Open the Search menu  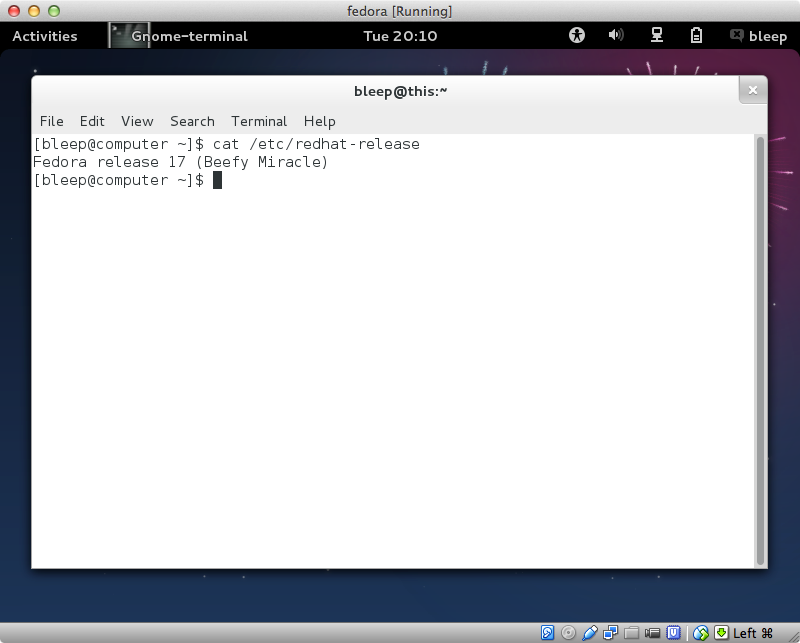pyautogui.click(x=192, y=121)
